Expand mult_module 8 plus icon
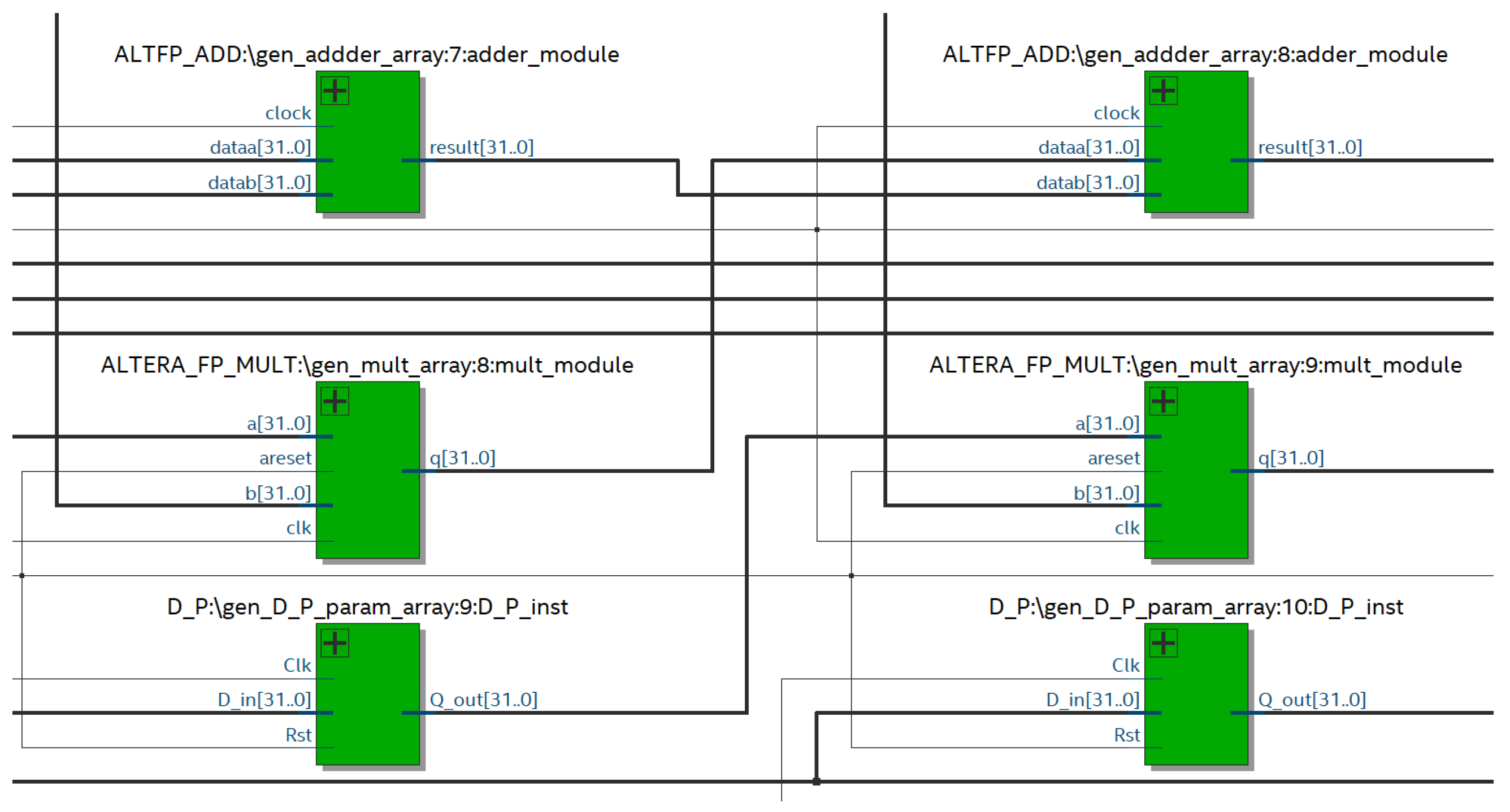1510x812 pixels. click(x=335, y=402)
